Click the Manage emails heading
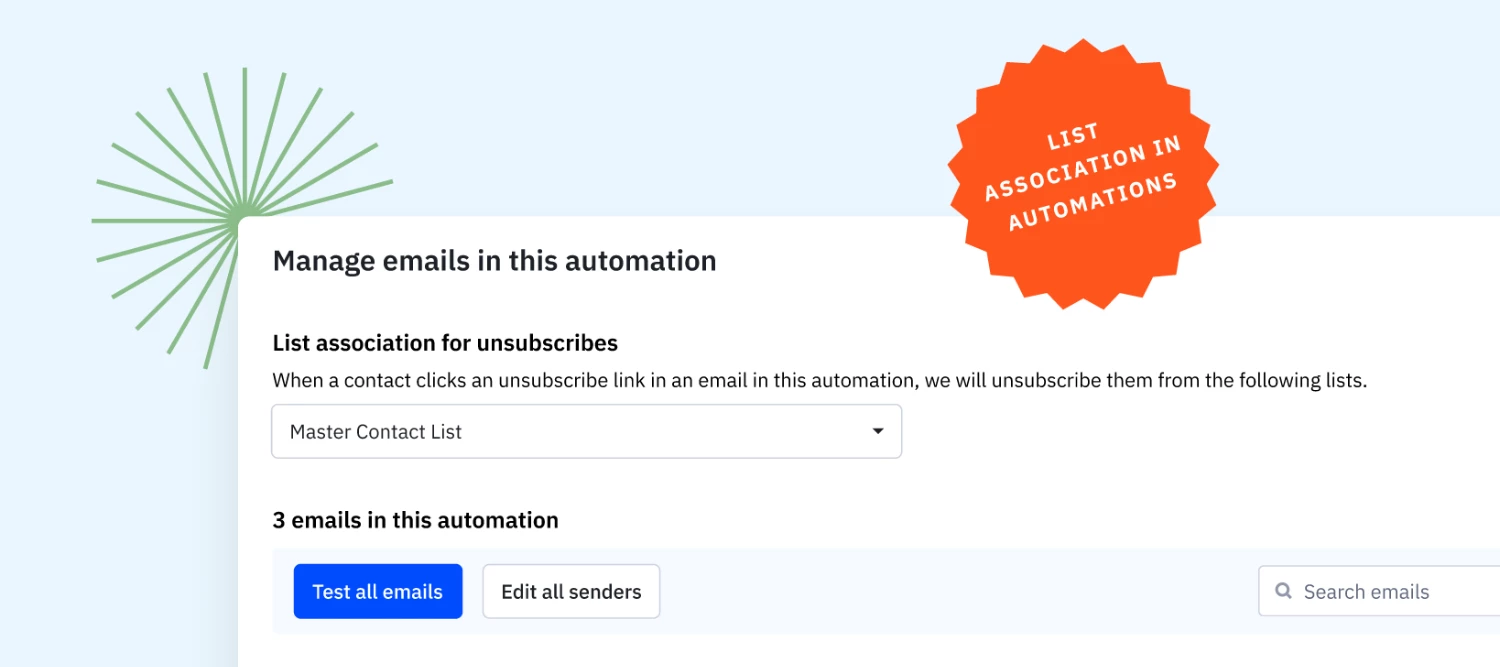This screenshot has width=1500, height=667. point(494,260)
